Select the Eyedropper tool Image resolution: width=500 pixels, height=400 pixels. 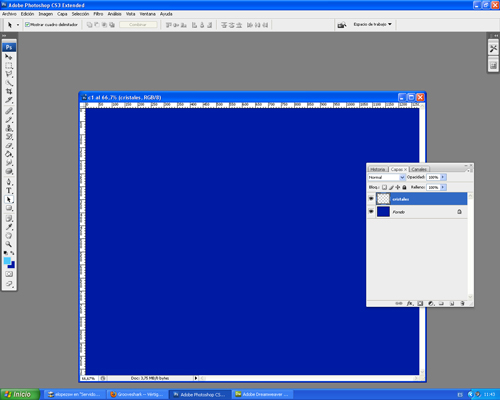pyautogui.click(x=9, y=227)
